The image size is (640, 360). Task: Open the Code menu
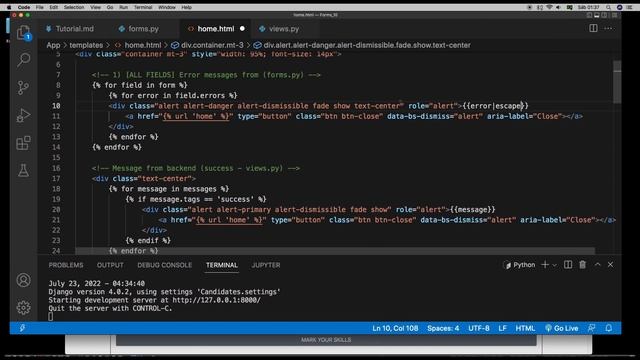click(x=24, y=7)
